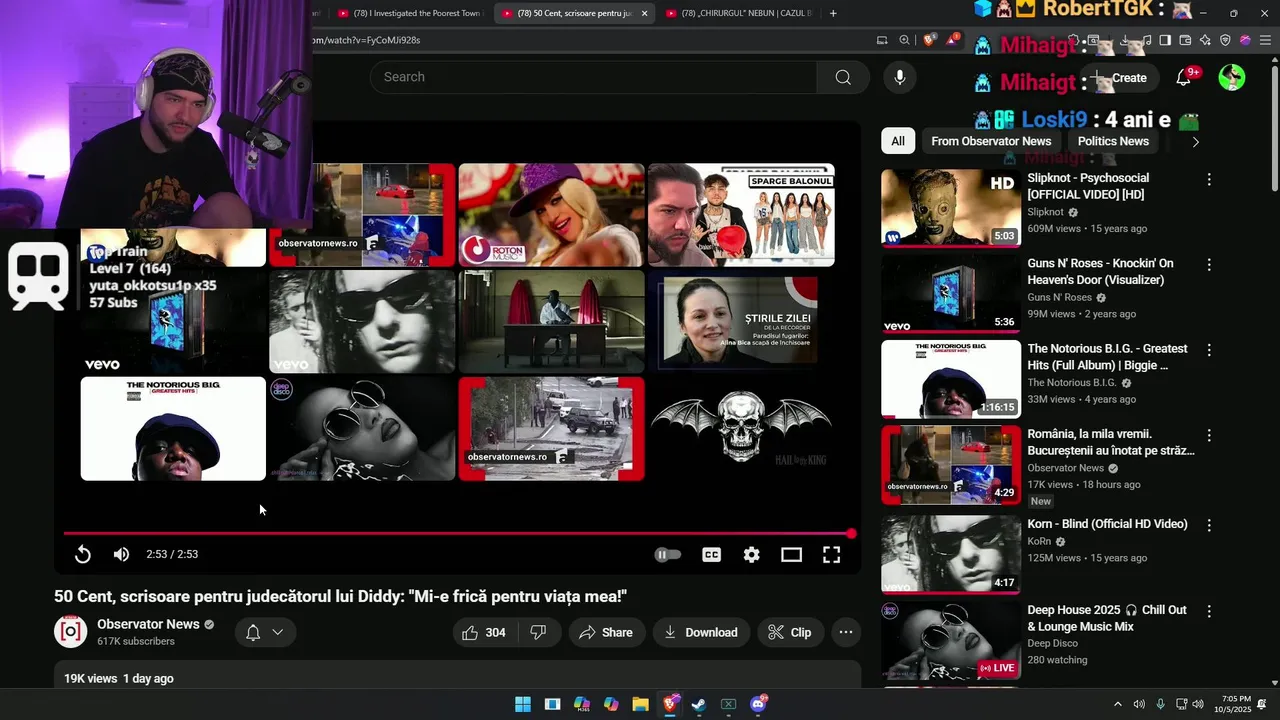This screenshot has height=720, width=1280.
Task: Open the Create menu
Action: (x=1120, y=77)
